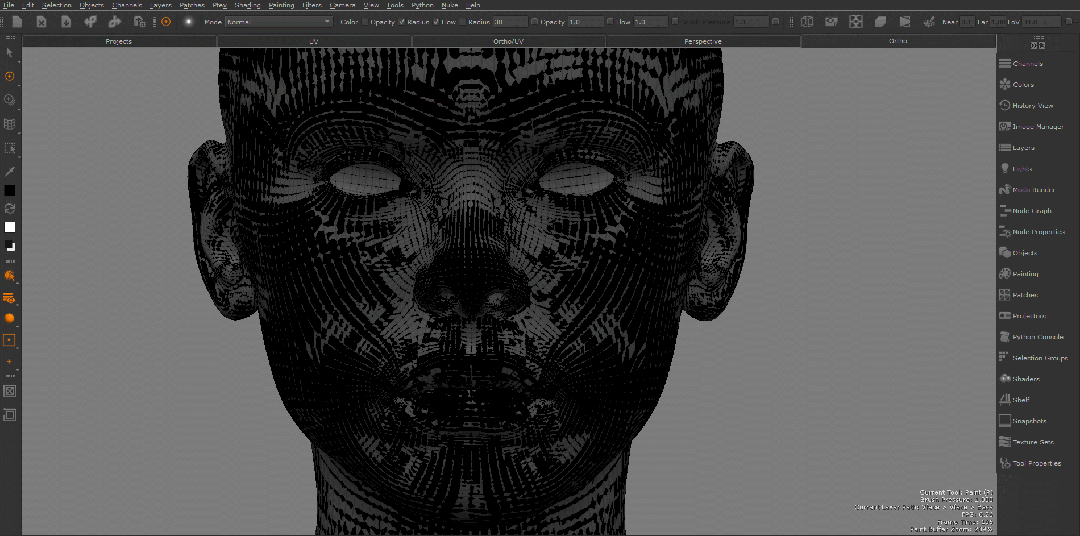The width and height of the screenshot is (1080, 536).
Task: Toggle the checkbox before the Brush Pressure field
Action: pos(675,22)
